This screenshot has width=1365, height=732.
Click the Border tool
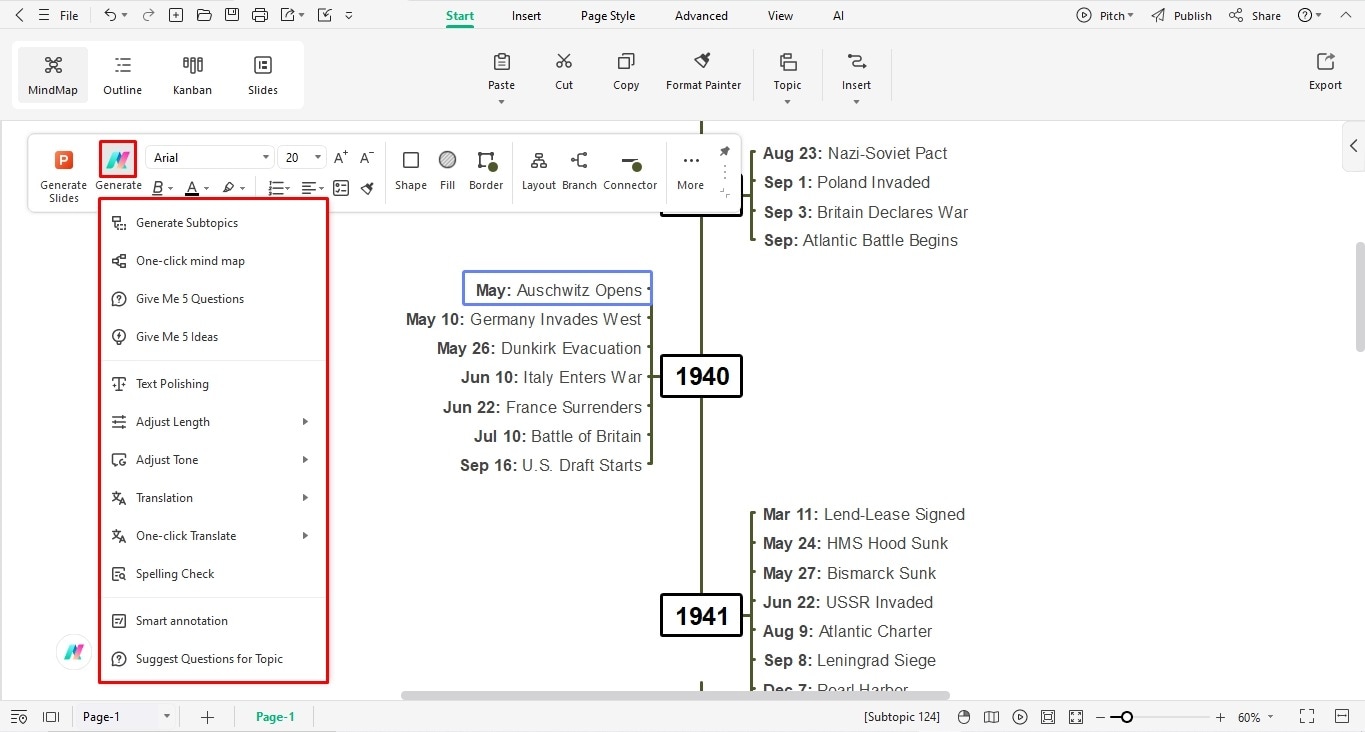click(486, 169)
